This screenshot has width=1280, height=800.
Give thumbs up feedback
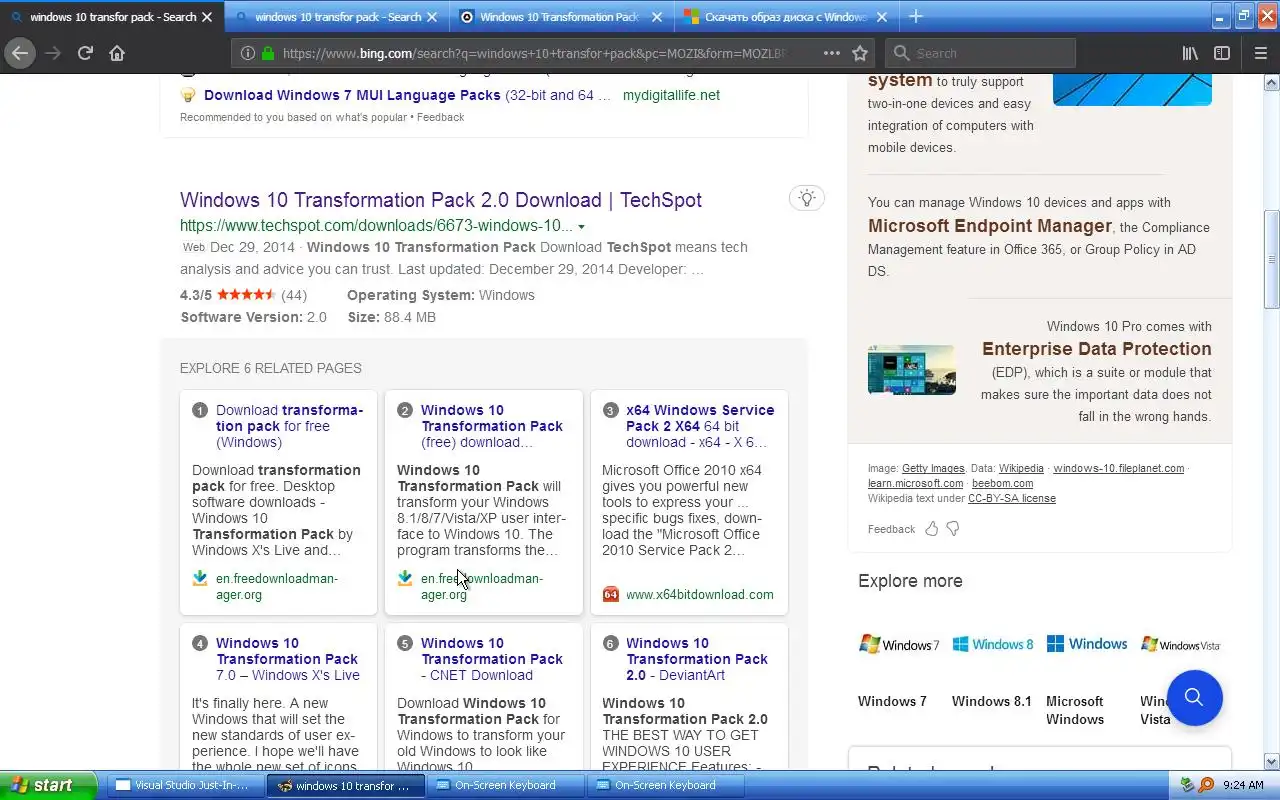tap(931, 529)
